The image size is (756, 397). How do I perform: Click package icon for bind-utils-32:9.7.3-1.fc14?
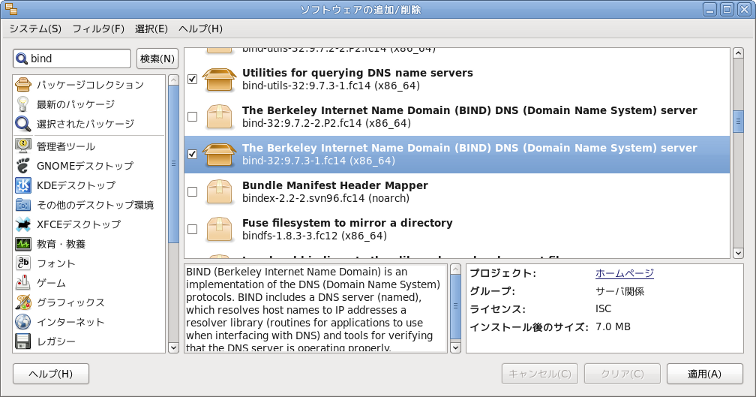coord(219,79)
